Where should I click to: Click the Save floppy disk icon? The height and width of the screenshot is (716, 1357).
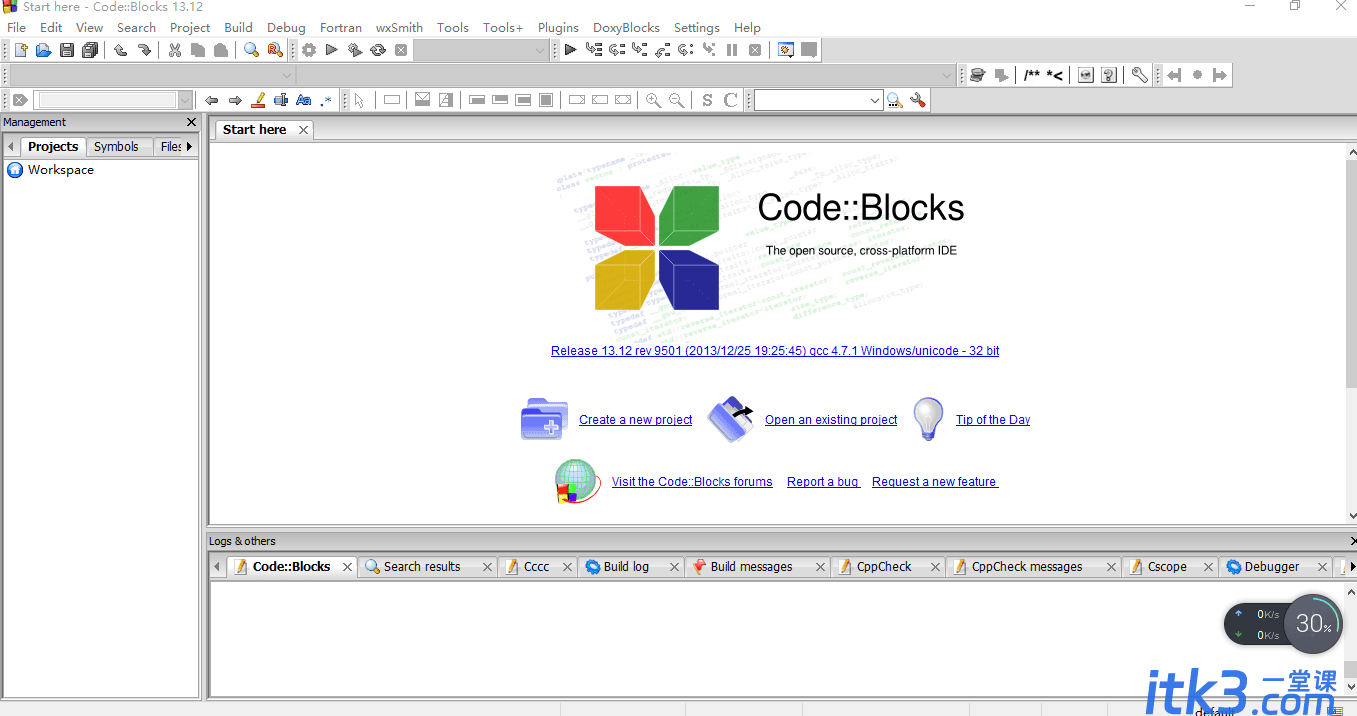(x=67, y=50)
